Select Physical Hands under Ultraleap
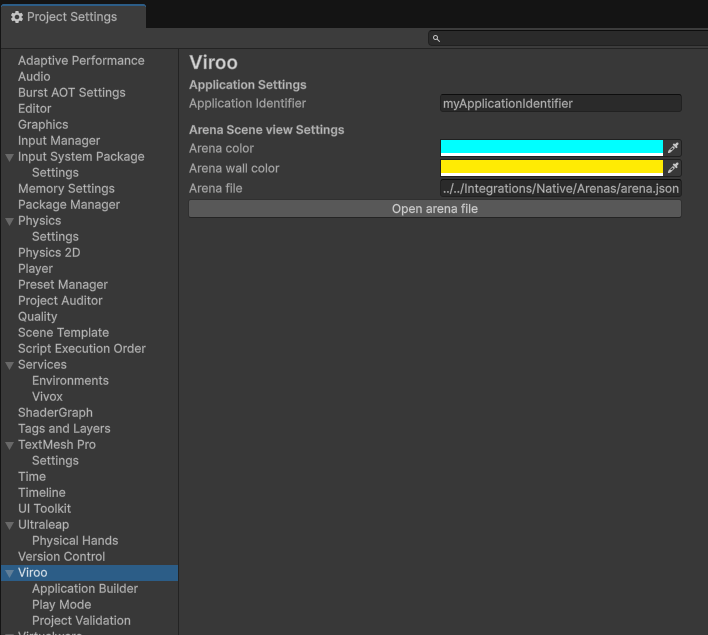Viewport: 708px width, 635px height. click(x=75, y=541)
